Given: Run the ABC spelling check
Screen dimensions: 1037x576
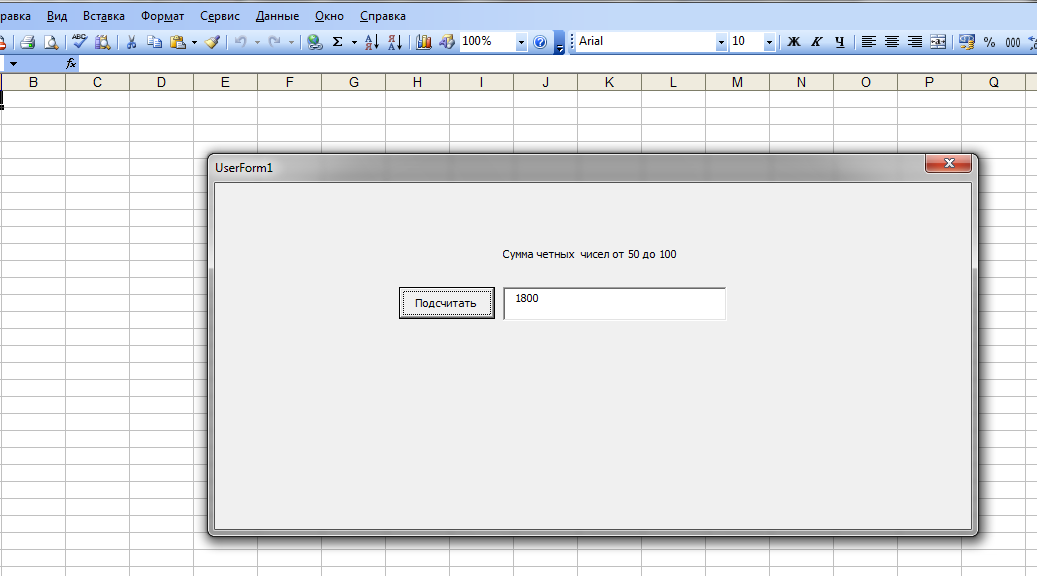Looking at the screenshot, I should click(x=79, y=42).
